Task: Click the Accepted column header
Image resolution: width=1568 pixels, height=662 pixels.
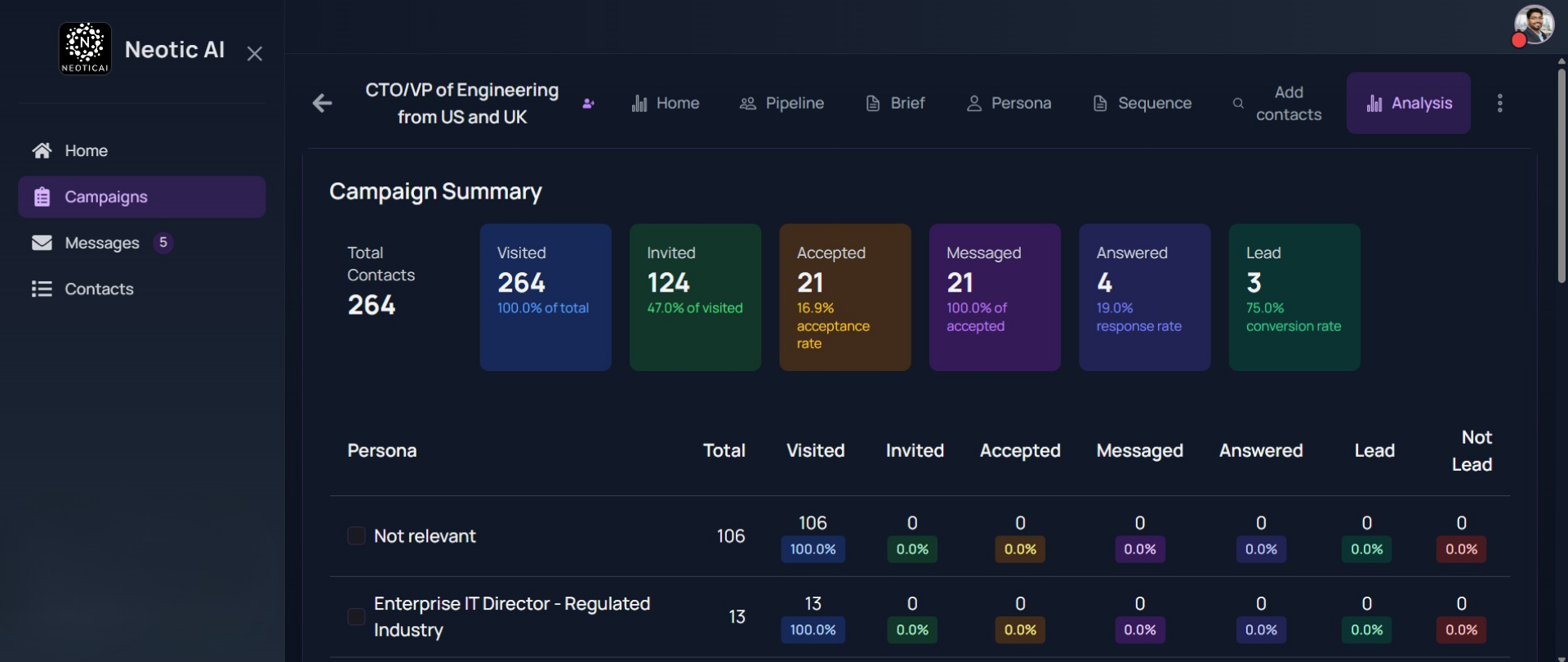Action: tap(1020, 451)
